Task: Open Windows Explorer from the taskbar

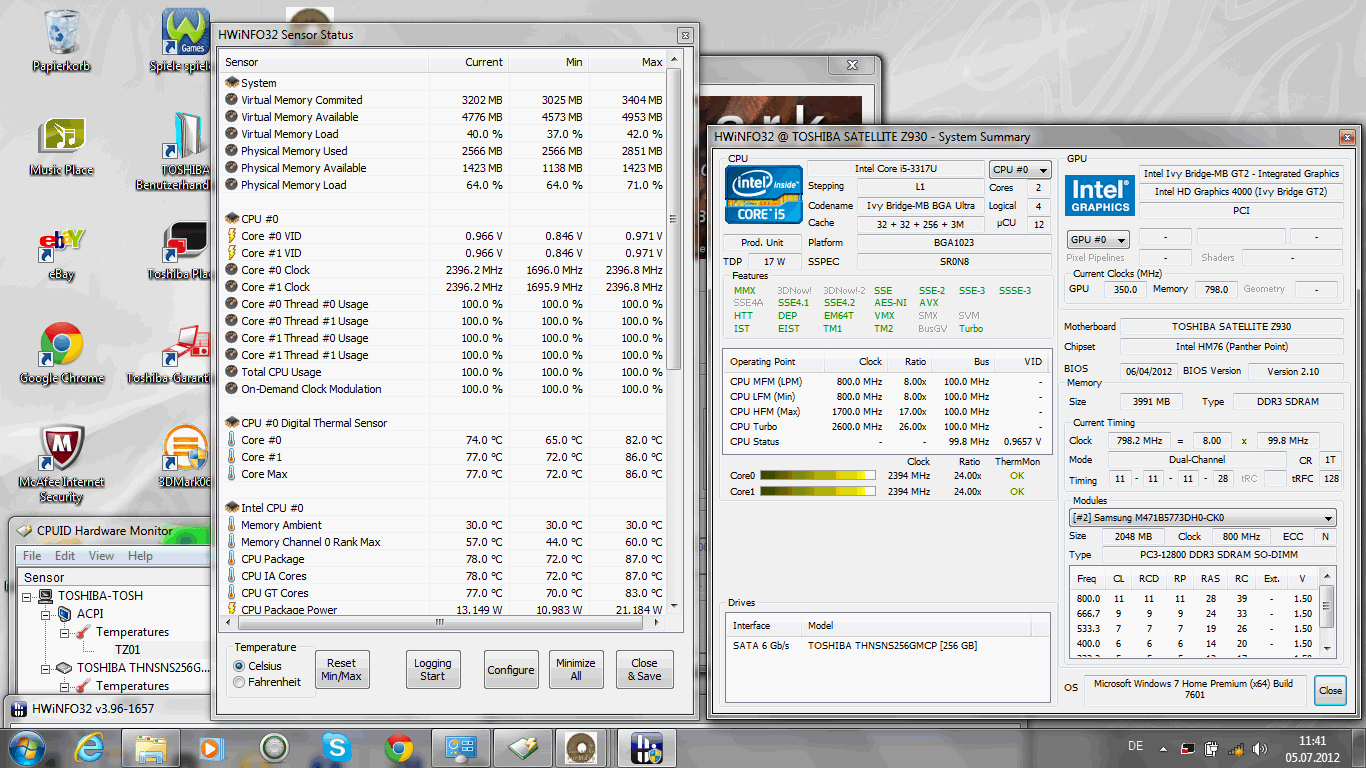Action: 151,748
